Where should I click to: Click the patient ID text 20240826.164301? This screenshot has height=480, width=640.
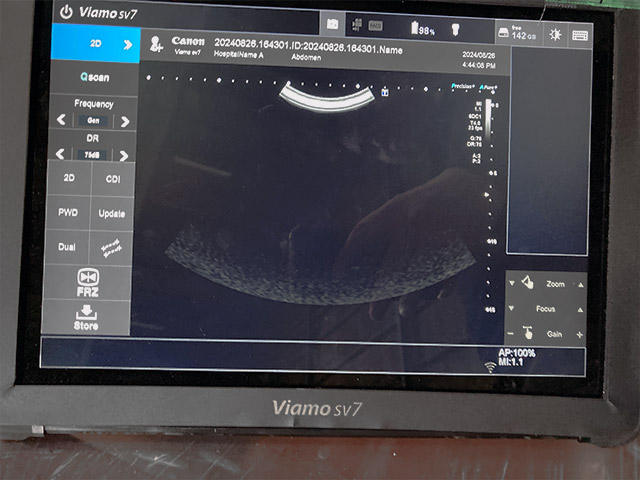point(251,43)
